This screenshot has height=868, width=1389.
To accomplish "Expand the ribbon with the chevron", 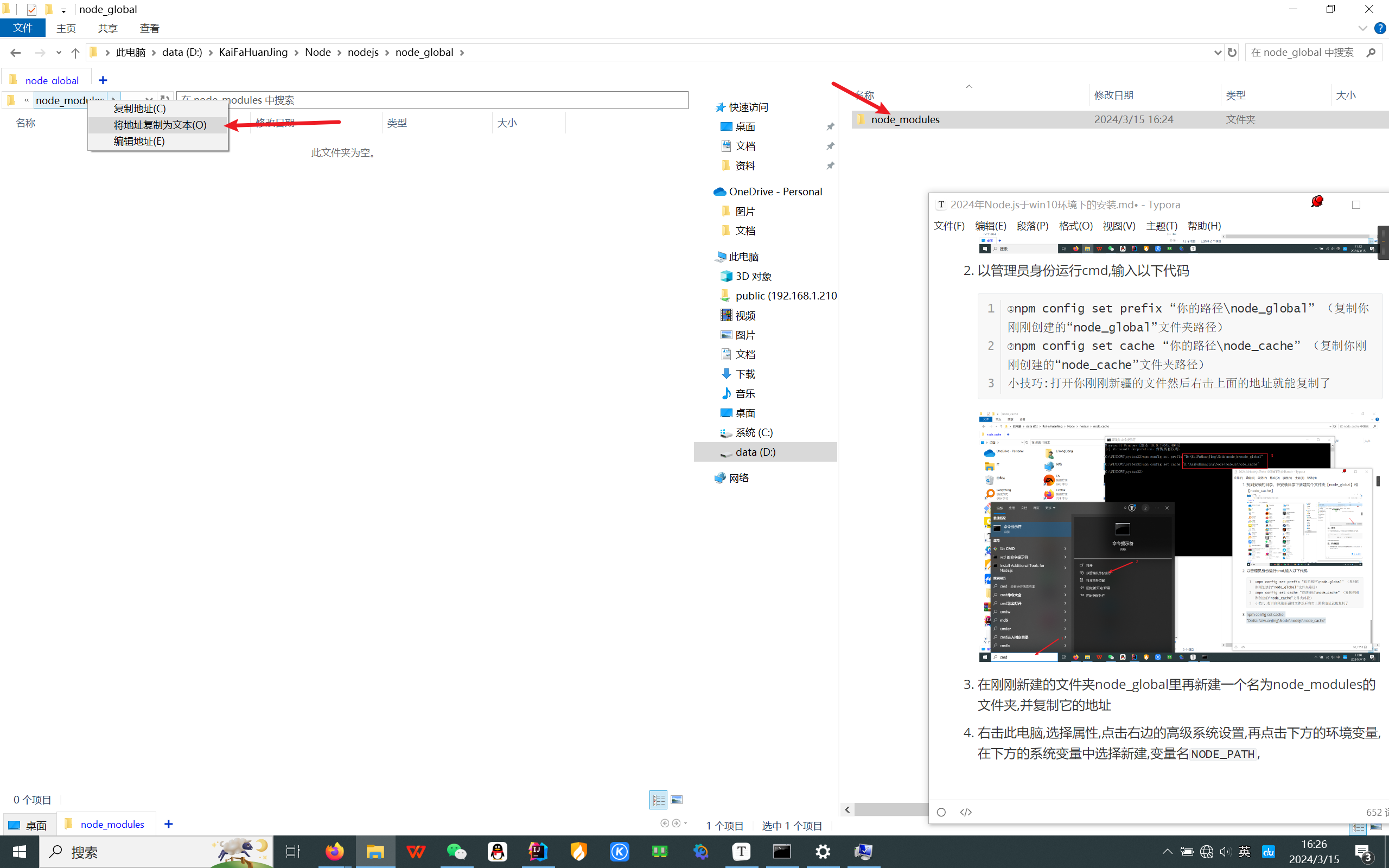I will tap(1362, 28).
